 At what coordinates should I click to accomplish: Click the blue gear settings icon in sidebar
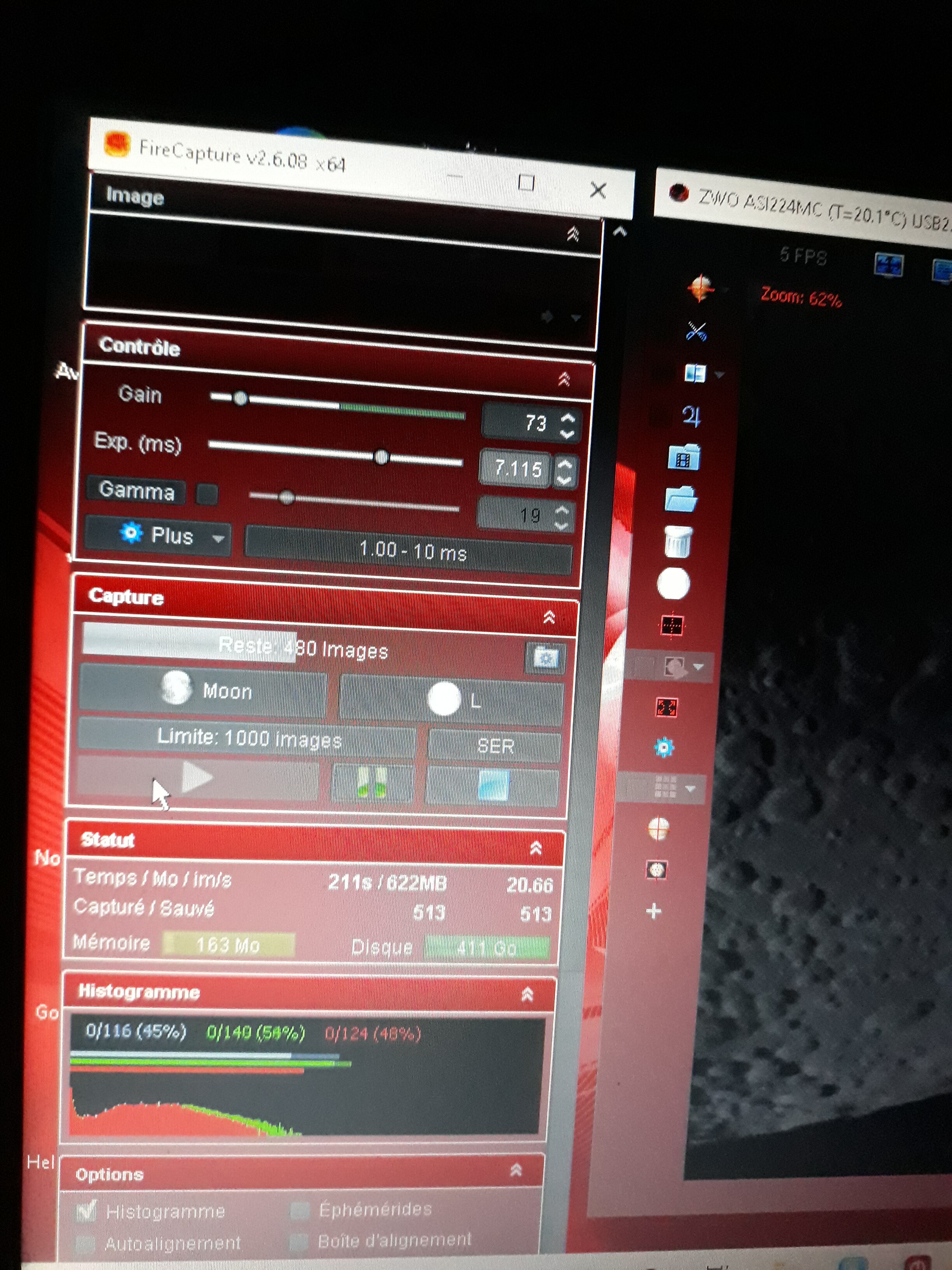(x=664, y=747)
